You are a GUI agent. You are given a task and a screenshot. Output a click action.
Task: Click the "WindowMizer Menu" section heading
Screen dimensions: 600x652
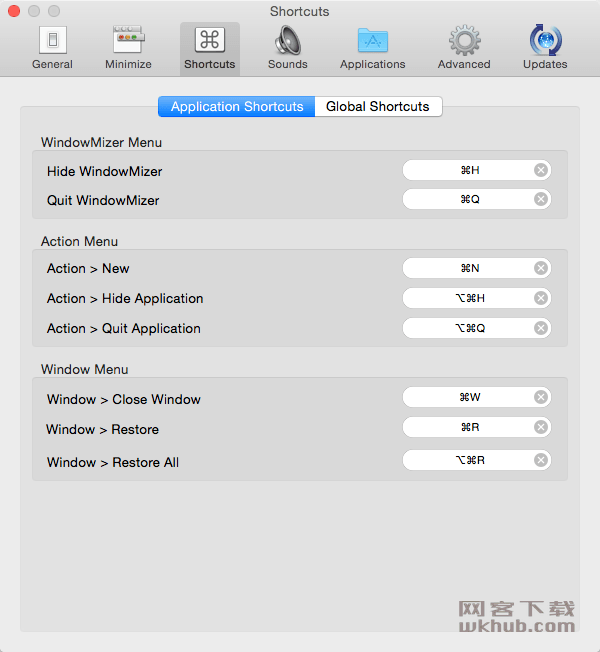(x=101, y=143)
